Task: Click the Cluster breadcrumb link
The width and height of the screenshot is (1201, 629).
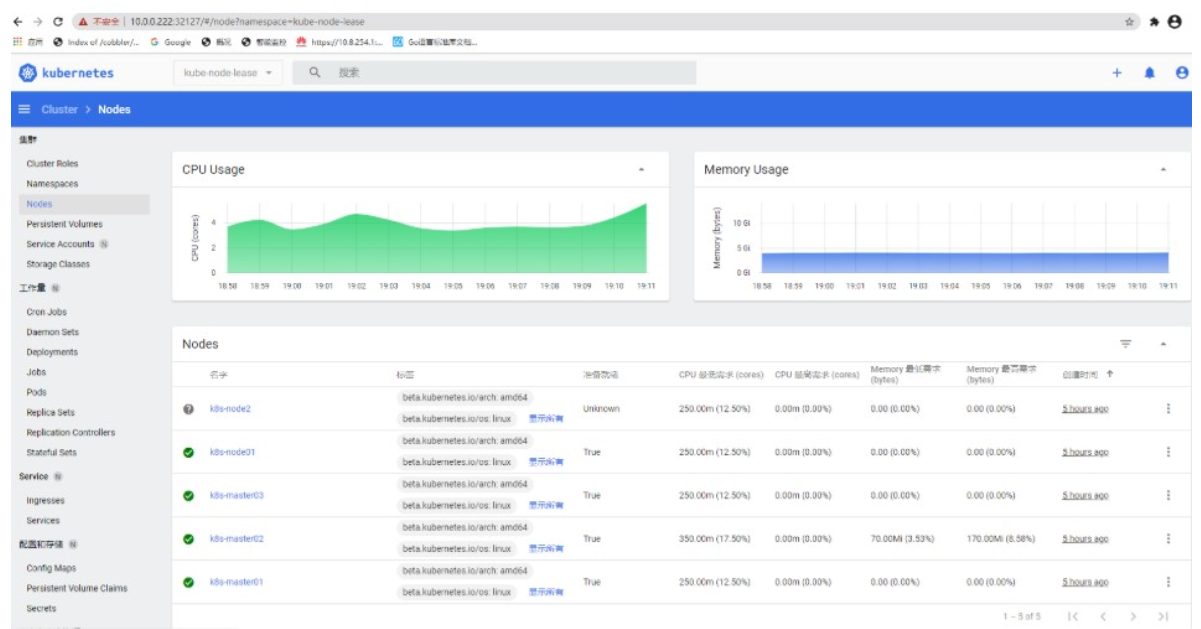Action: click(x=60, y=109)
